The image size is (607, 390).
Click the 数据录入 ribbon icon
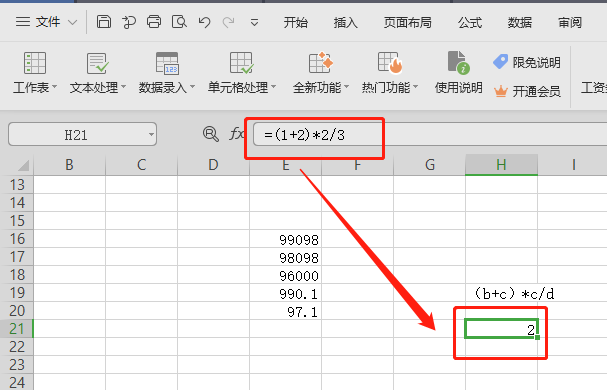point(167,63)
